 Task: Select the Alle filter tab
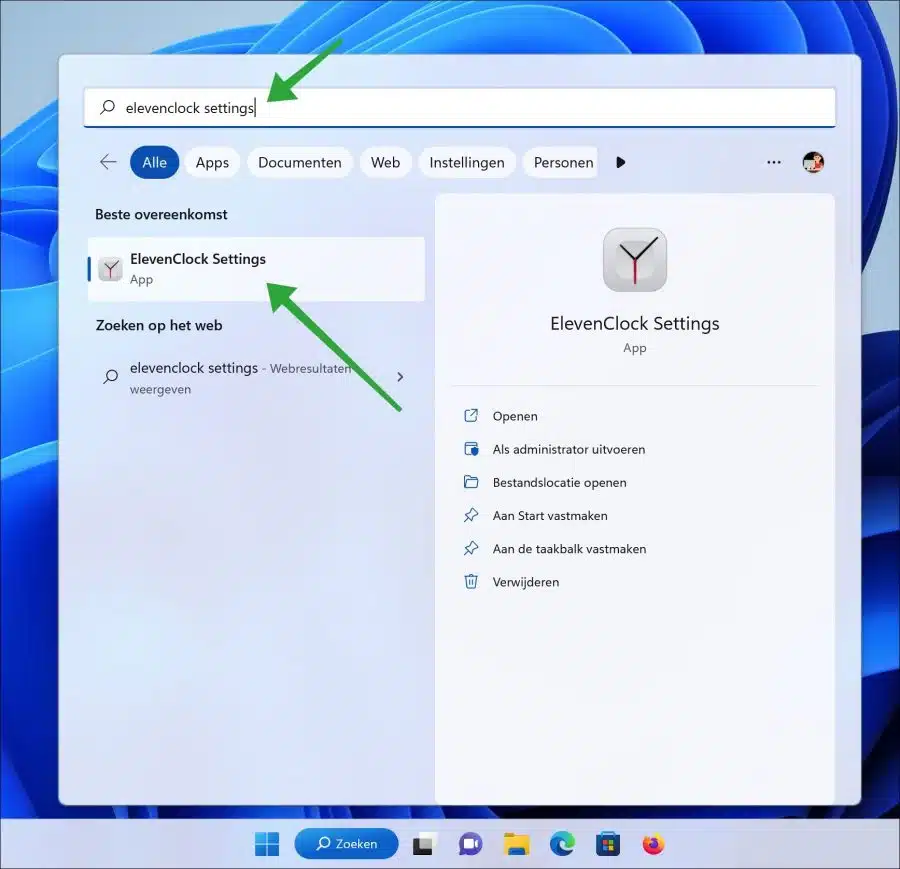click(x=154, y=162)
